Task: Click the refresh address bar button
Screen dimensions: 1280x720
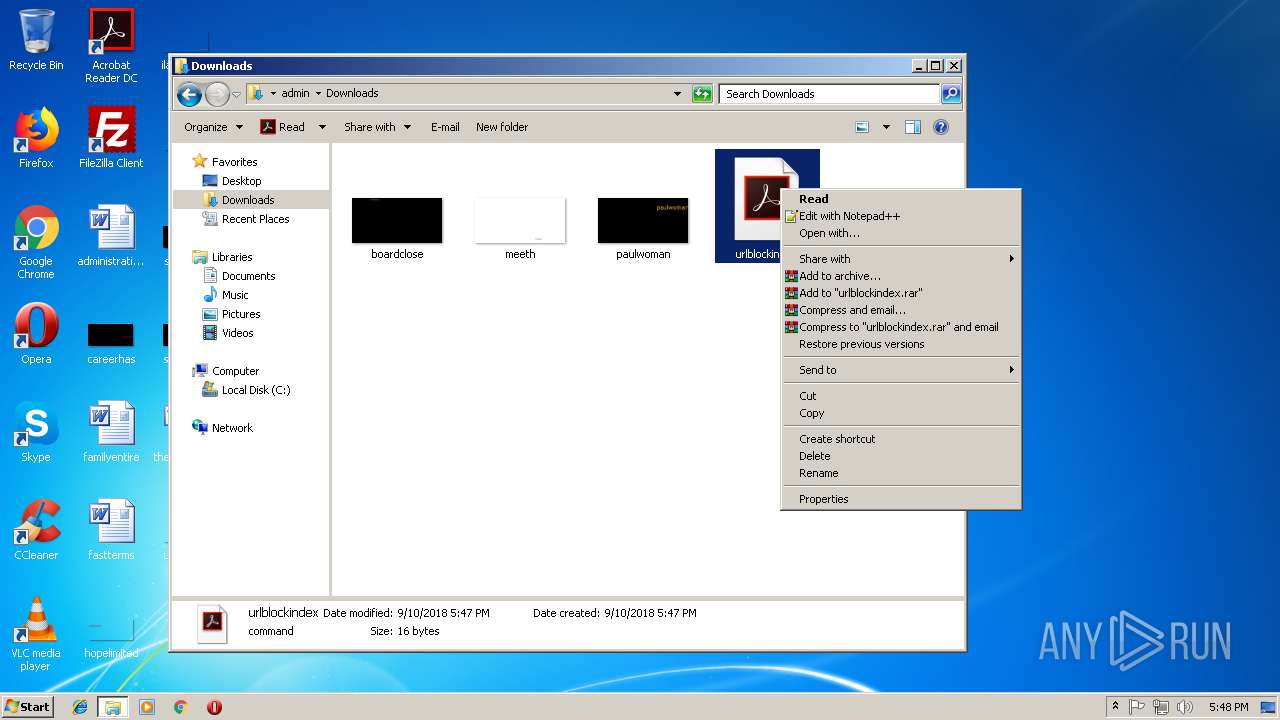Action: click(702, 94)
